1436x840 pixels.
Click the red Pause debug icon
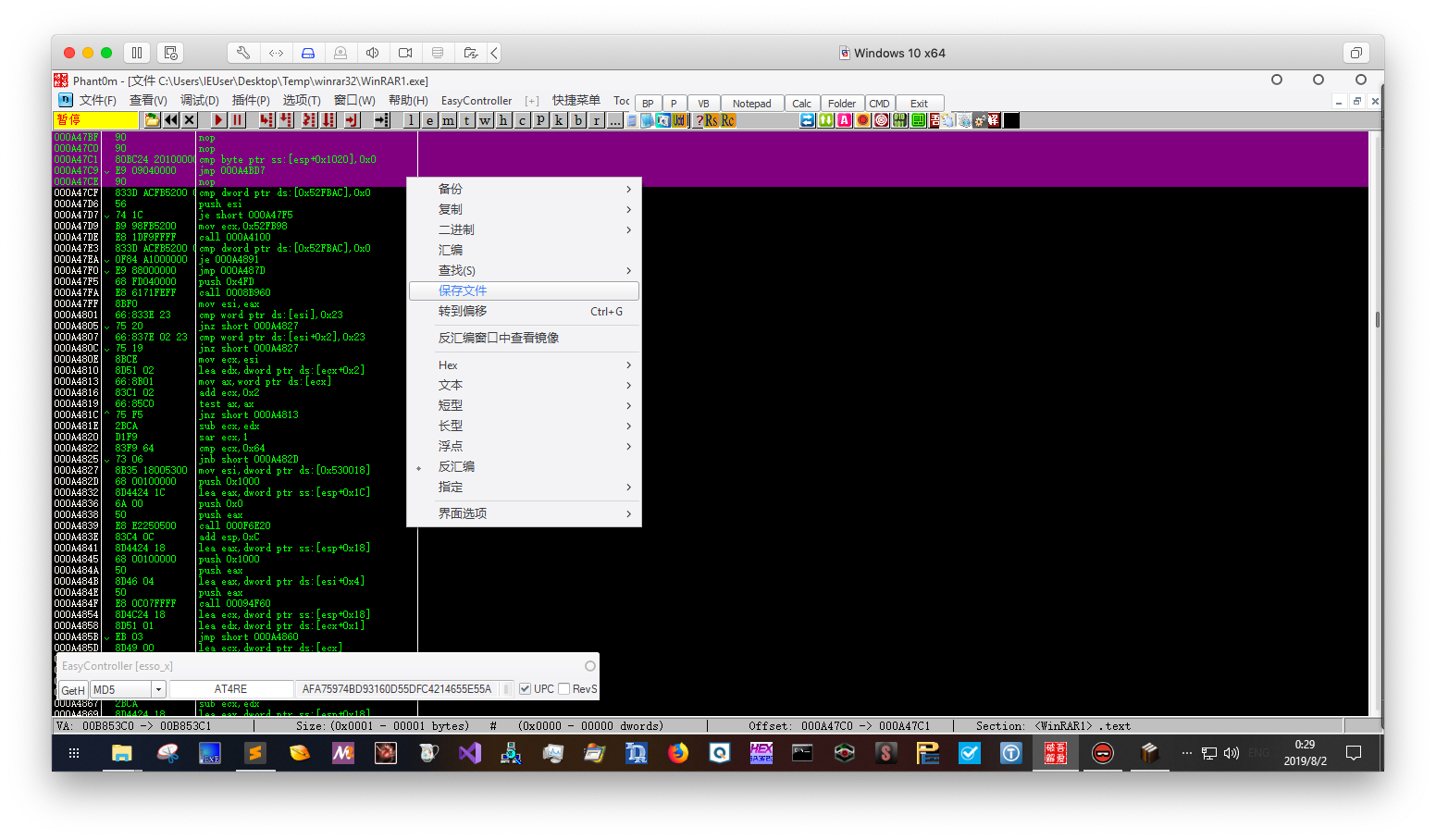(x=237, y=120)
